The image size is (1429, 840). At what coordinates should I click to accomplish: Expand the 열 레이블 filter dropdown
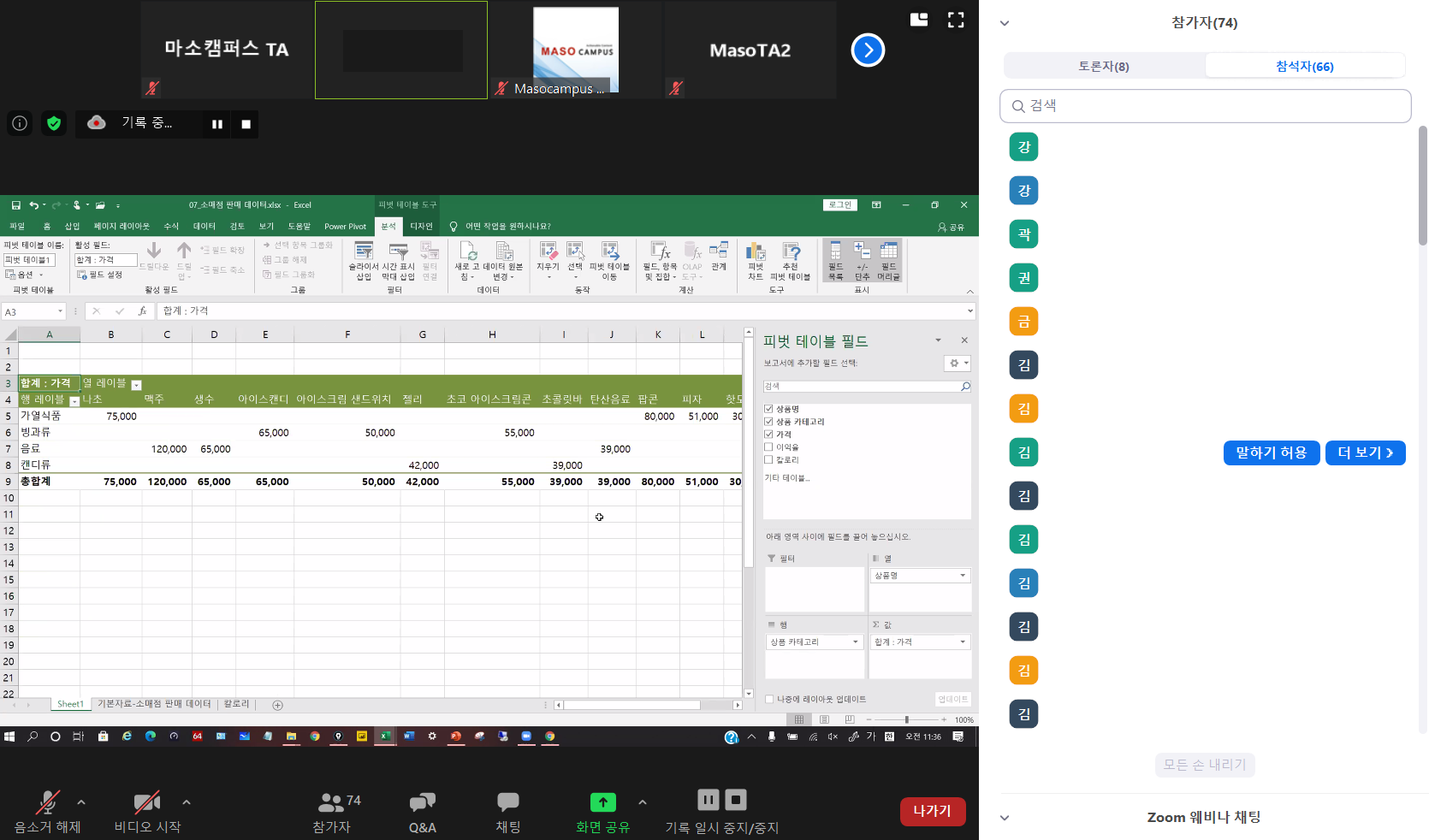pyautogui.click(x=136, y=385)
